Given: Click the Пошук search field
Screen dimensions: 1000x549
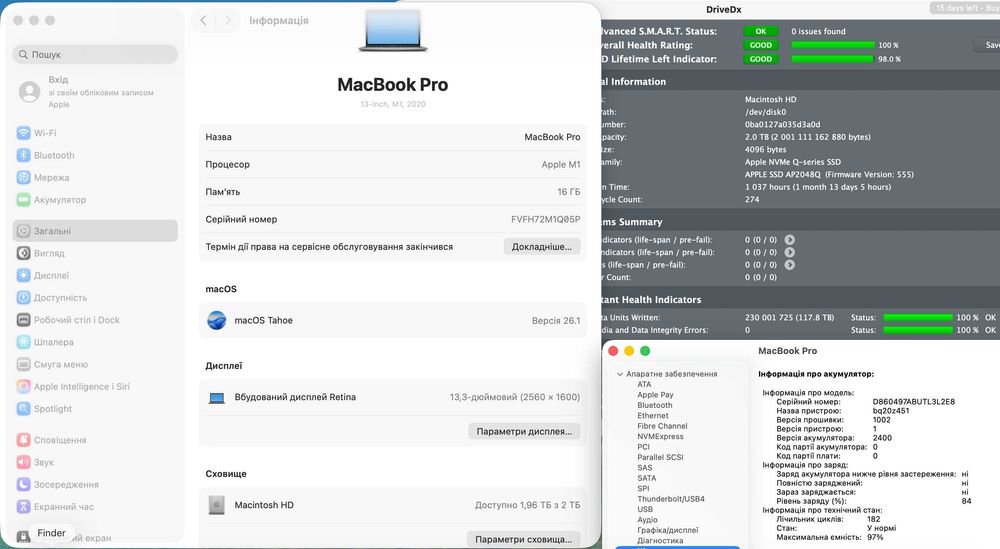Looking at the screenshot, I should (95, 54).
